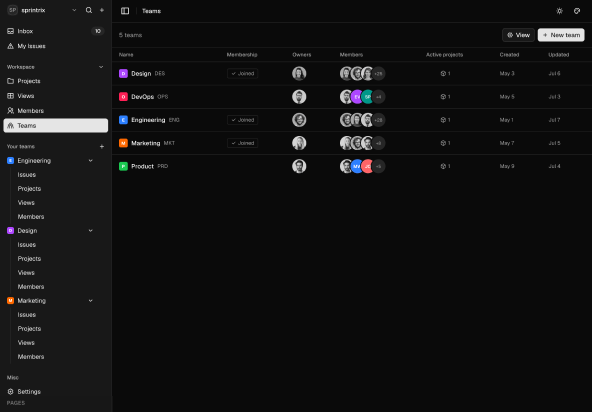
Task: Collapse Marketing team in sidebar
Action: pos(91,301)
